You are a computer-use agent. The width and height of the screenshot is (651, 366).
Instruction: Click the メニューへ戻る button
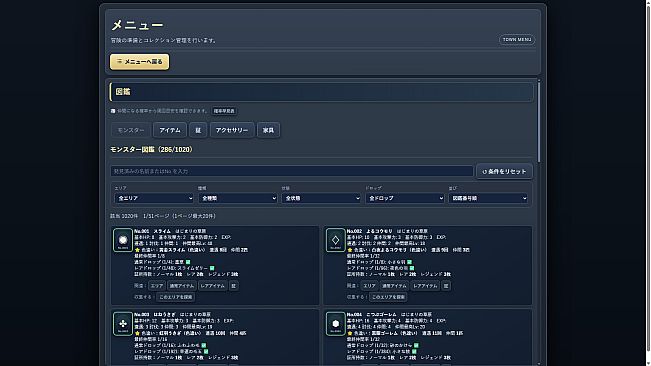[140, 62]
